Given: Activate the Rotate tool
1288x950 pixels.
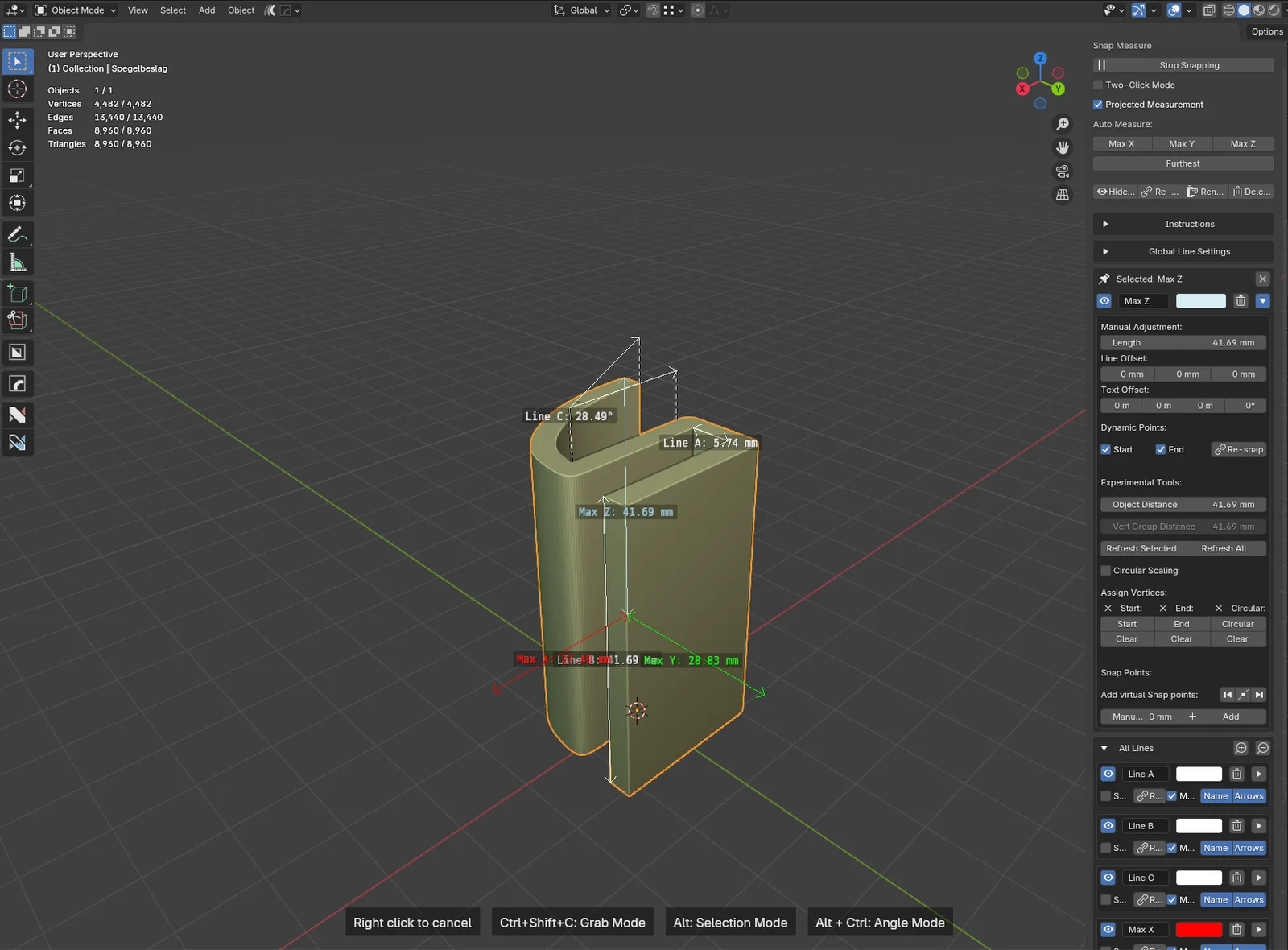Looking at the screenshot, I should 17,148.
